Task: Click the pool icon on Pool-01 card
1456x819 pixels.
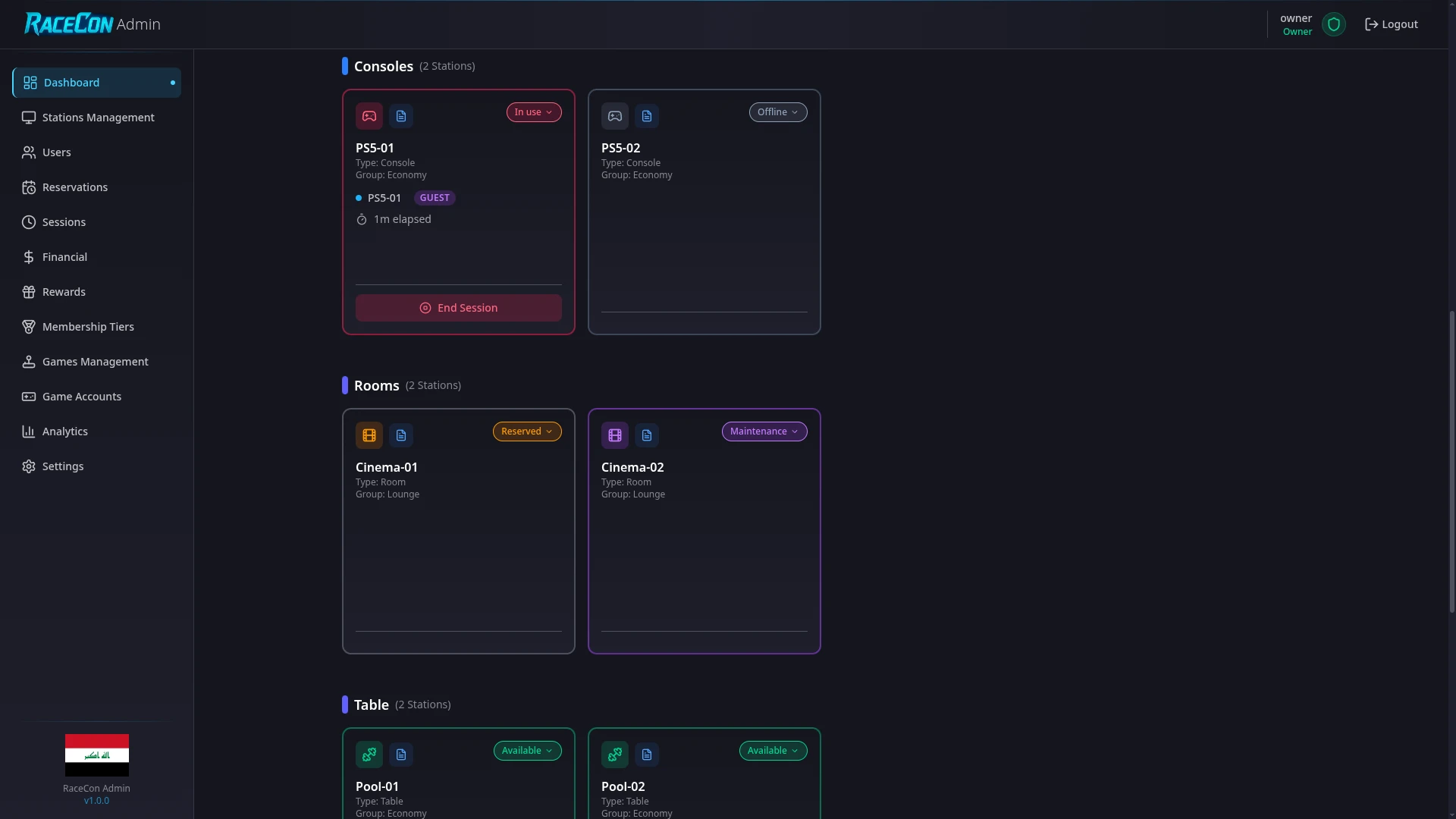Action: coord(369,754)
